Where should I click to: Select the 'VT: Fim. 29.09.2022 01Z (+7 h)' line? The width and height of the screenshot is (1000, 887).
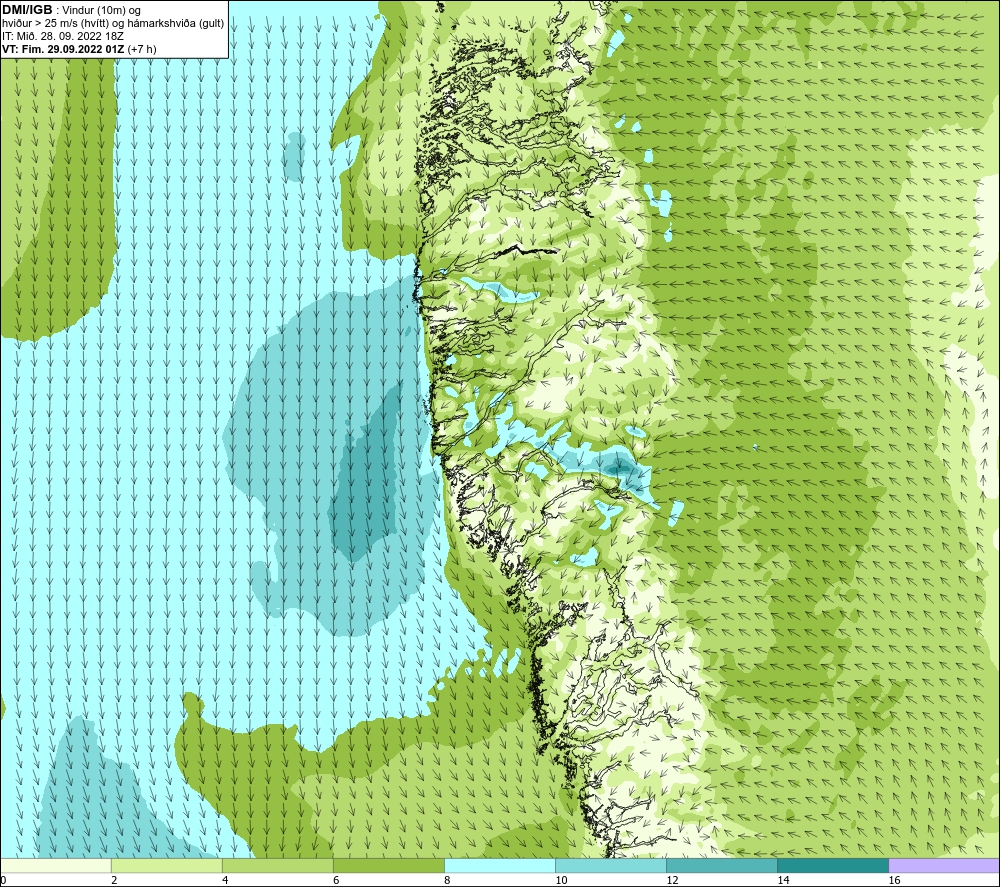[x=79, y=49]
